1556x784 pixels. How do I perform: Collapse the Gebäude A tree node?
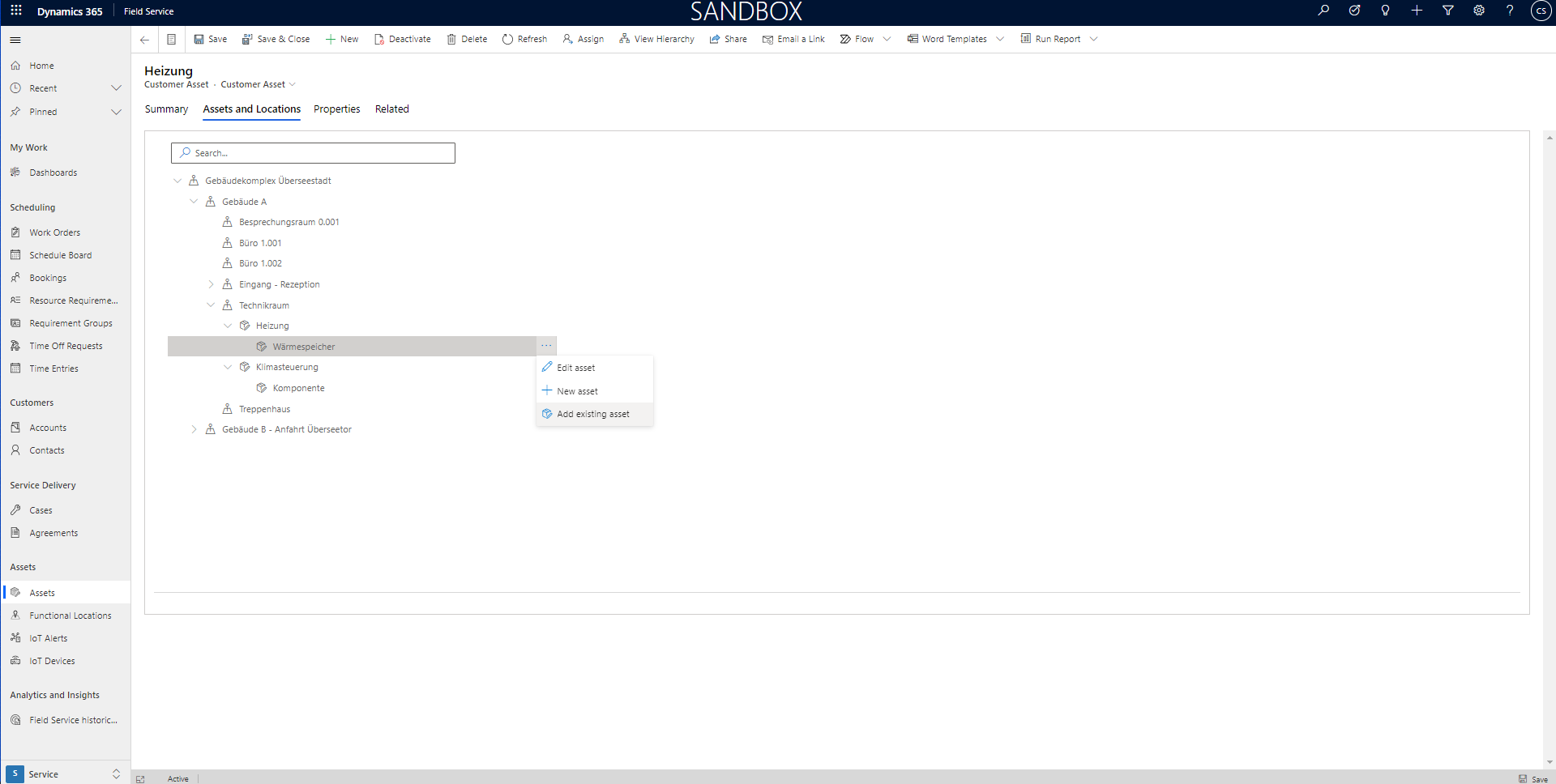(x=194, y=202)
